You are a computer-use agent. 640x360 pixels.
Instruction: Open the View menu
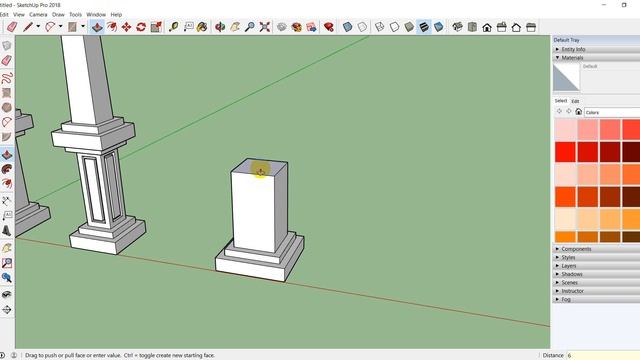(19, 14)
